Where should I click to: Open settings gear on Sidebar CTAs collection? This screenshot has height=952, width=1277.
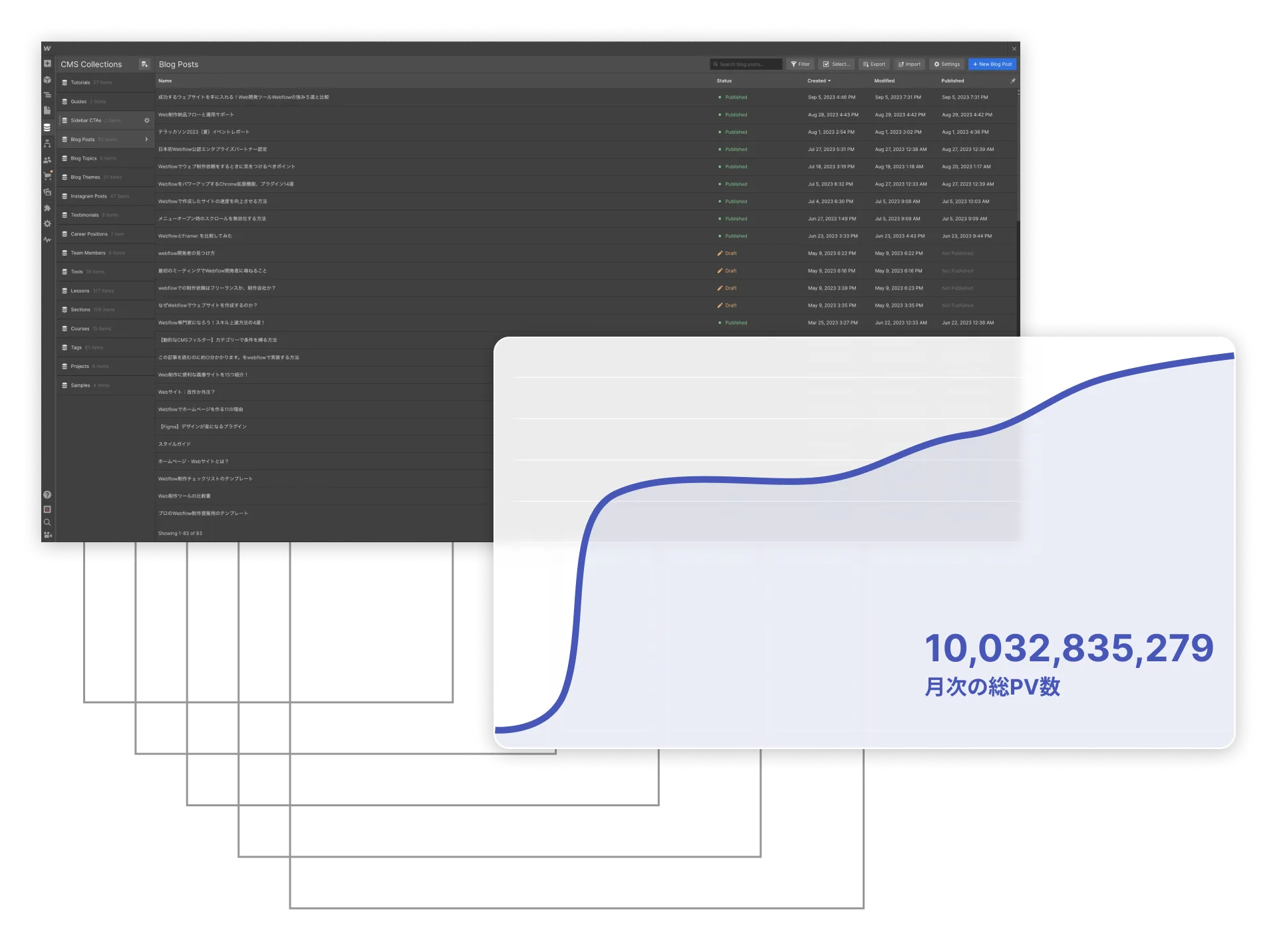147,120
